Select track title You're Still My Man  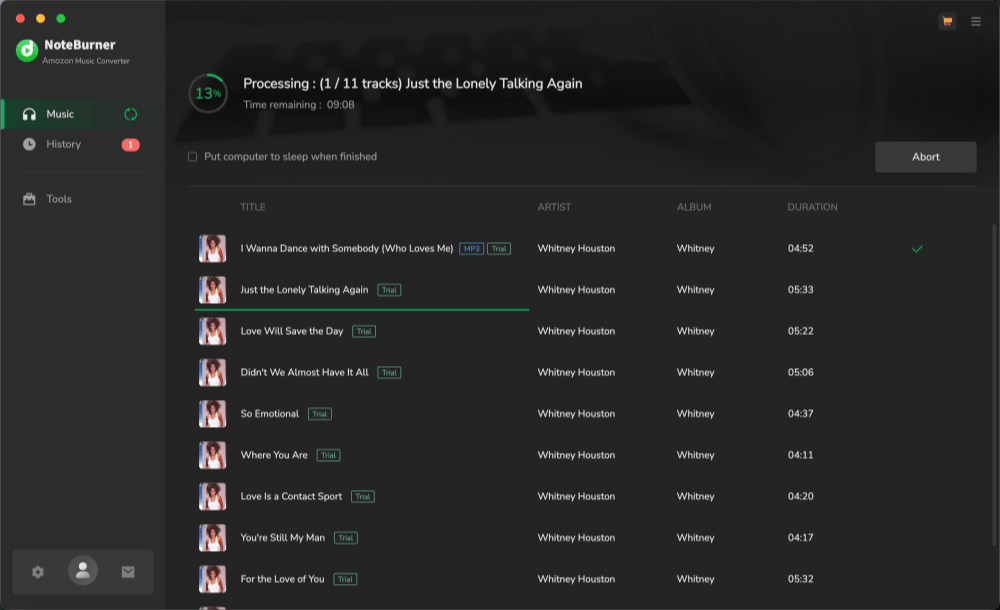tap(283, 538)
